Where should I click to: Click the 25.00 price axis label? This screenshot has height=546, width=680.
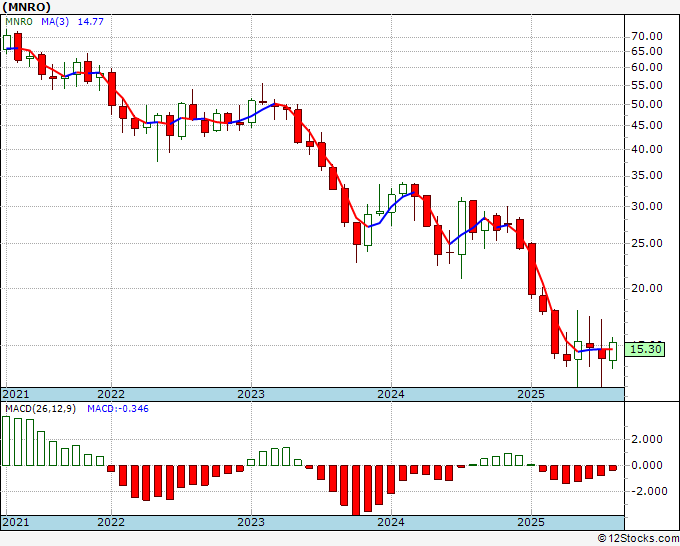click(x=647, y=243)
